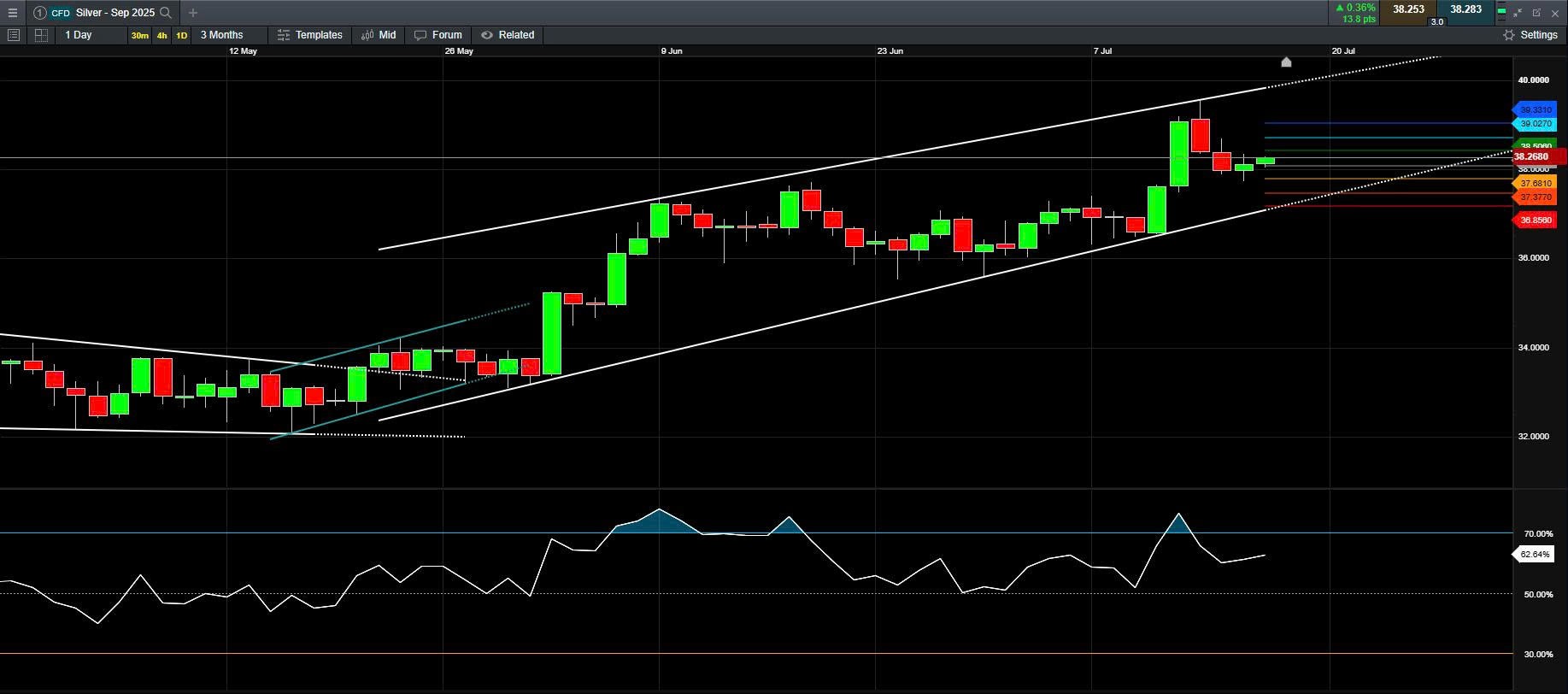Select the orange 37.6810 price level tag

(1535, 183)
